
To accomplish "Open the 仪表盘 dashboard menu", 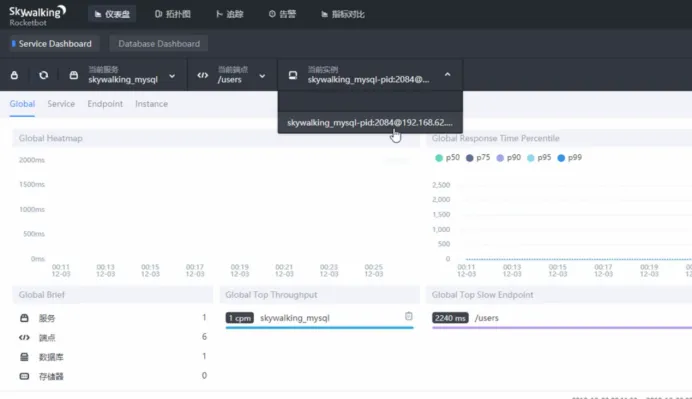I will [112, 14].
